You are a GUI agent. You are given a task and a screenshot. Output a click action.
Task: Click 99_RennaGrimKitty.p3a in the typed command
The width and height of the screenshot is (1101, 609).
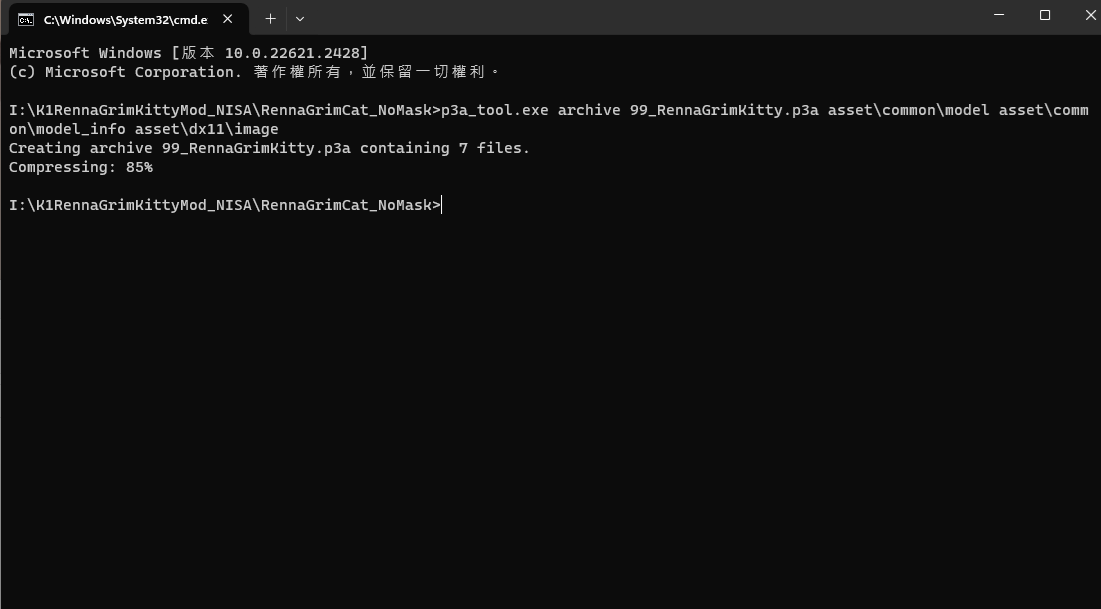pyautogui.click(x=724, y=110)
